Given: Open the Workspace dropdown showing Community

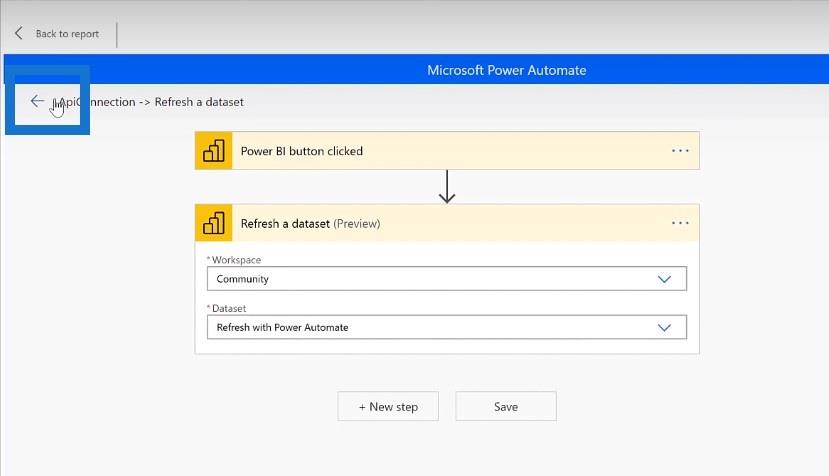Looking at the screenshot, I should pos(447,279).
